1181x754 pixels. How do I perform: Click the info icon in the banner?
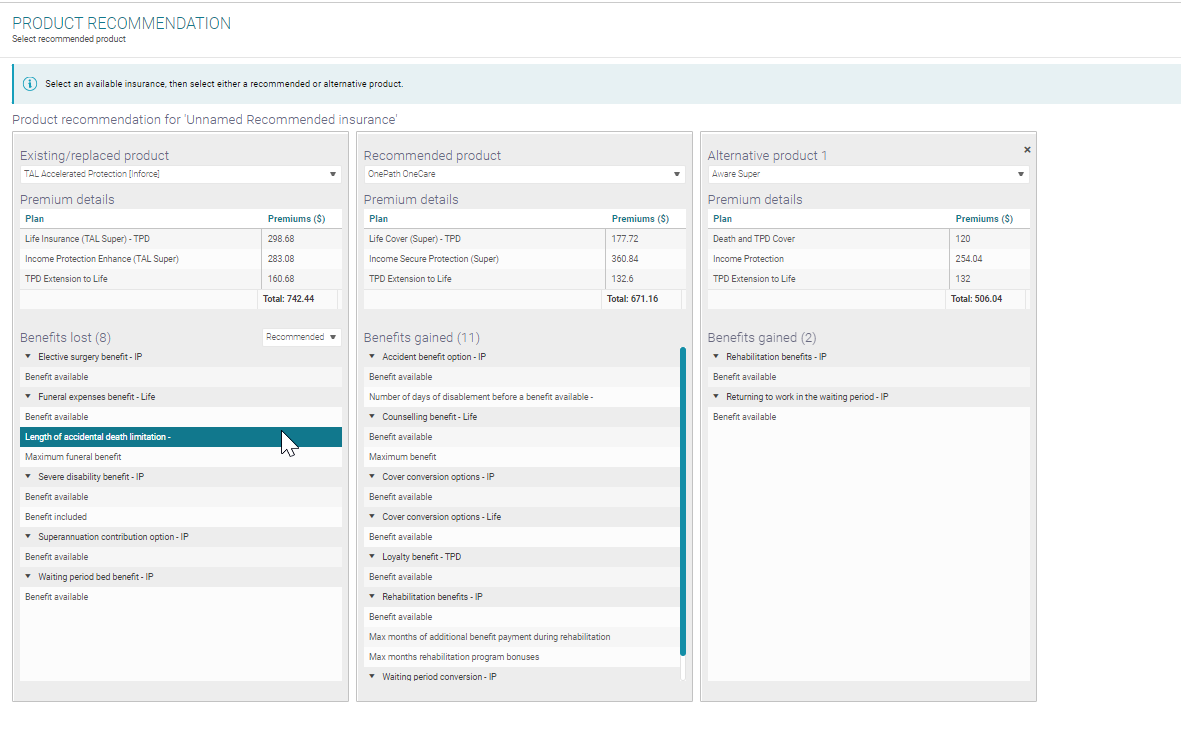[x=29, y=84]
